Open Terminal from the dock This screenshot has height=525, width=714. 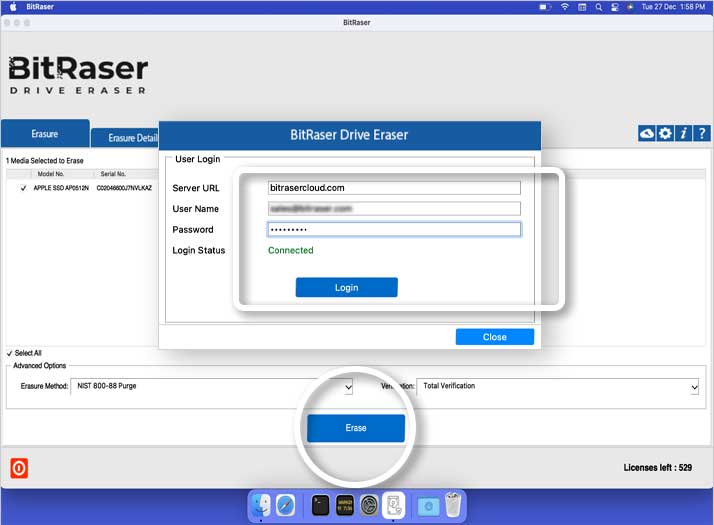(321, 505)
